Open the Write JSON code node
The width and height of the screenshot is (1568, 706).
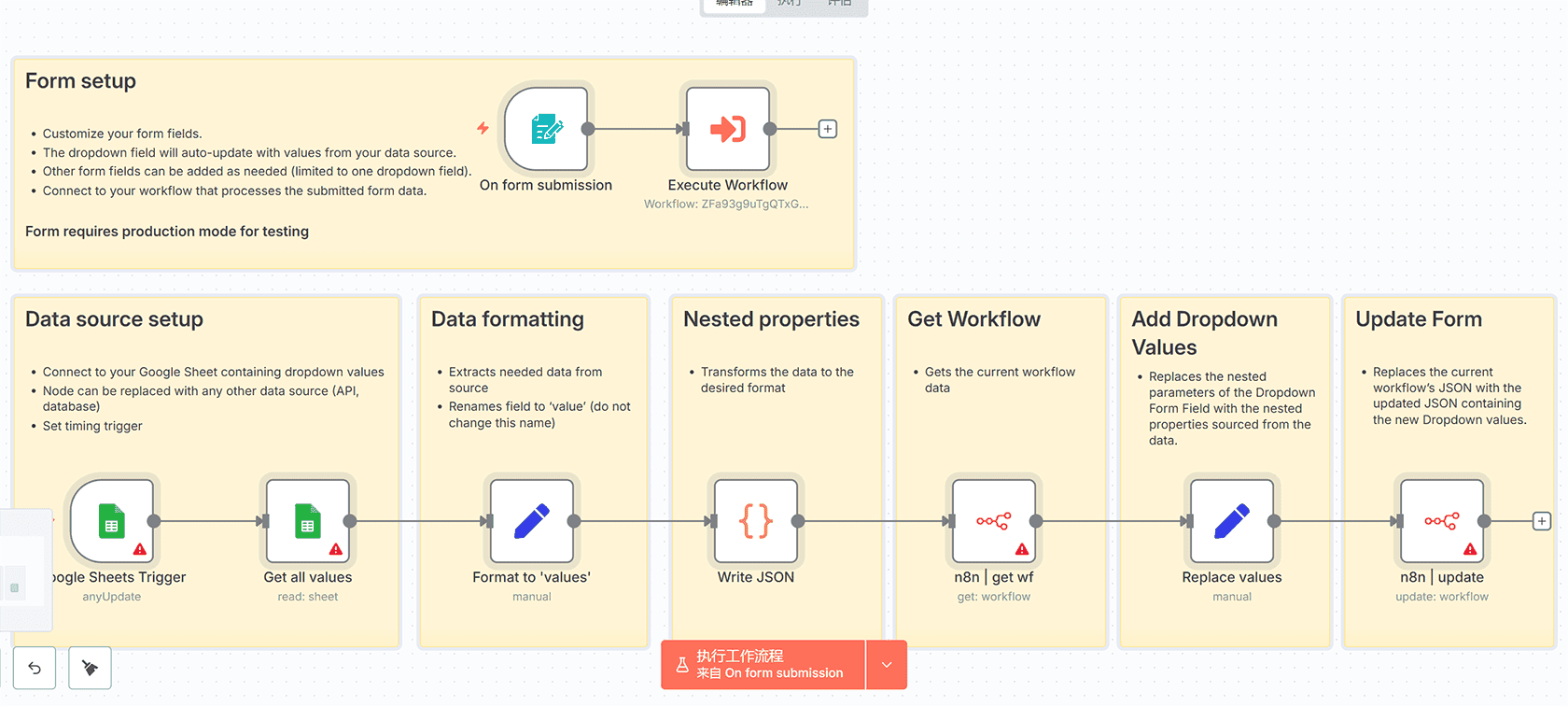tap(755, 521)
